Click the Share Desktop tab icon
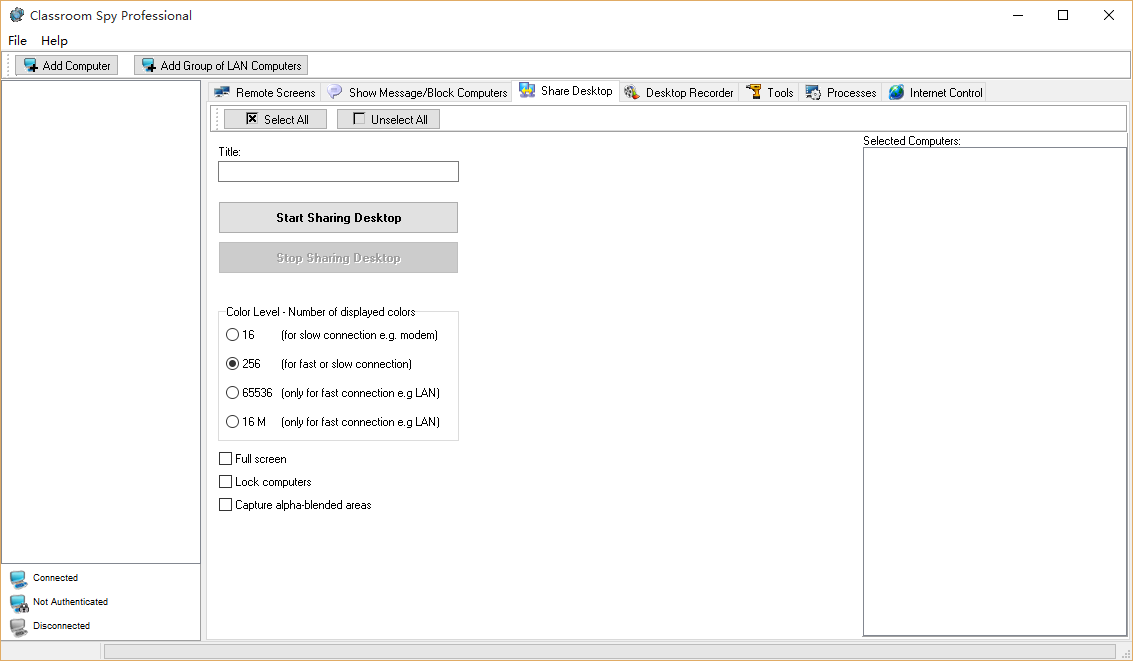This screenshot has width=1133, height=661. click(527, 90)
